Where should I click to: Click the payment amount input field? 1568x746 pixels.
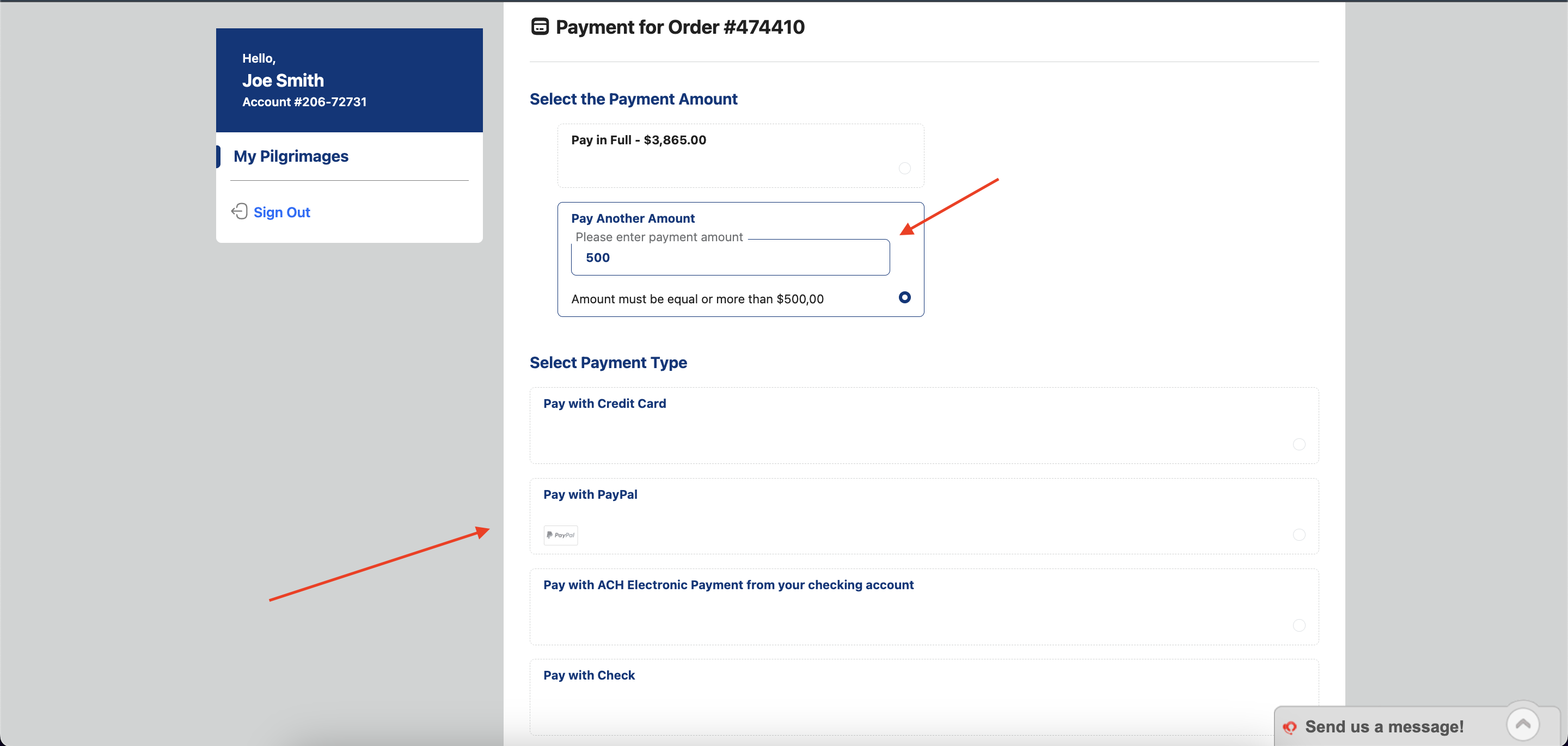(x=730, y=258)
